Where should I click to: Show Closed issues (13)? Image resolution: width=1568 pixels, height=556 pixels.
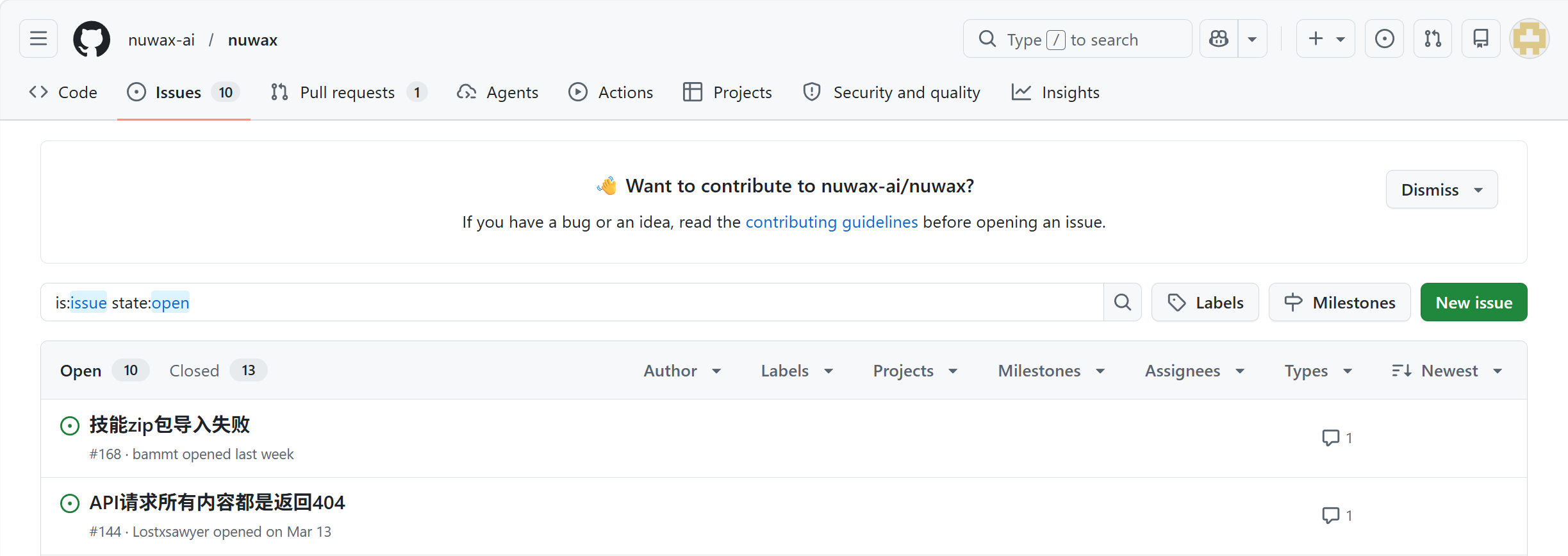[x=218, y=371]
